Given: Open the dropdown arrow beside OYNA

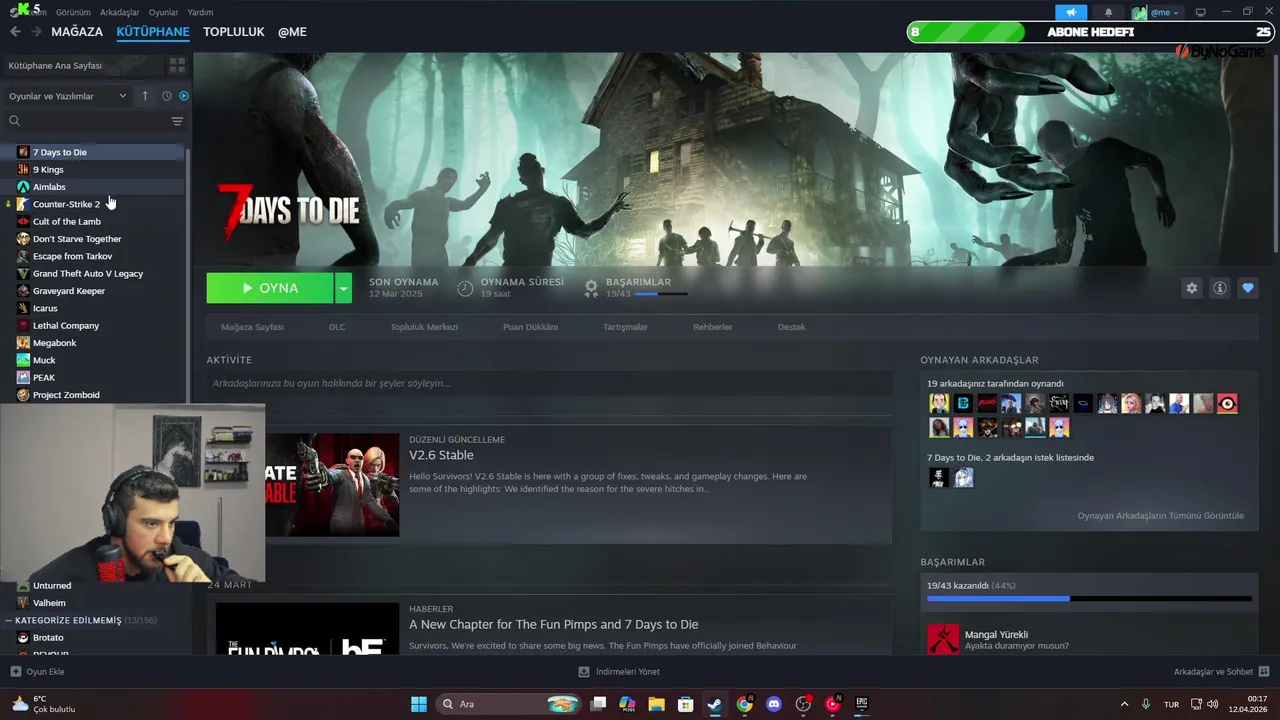Looking at the screenshot, I should tap(343, 288).
